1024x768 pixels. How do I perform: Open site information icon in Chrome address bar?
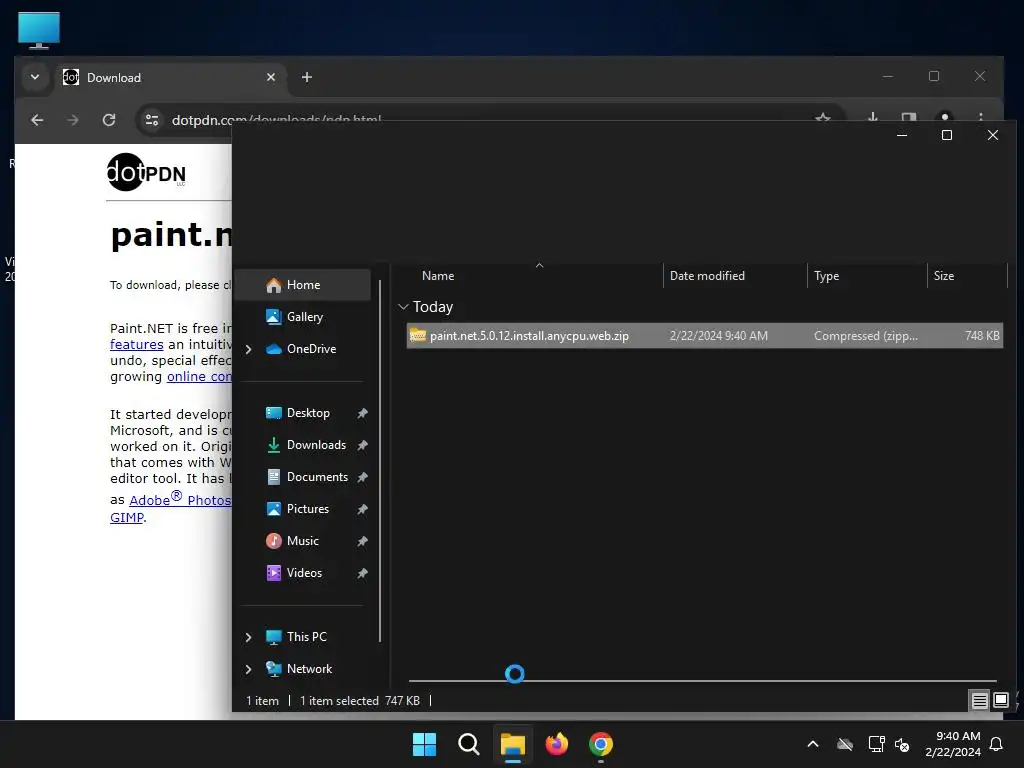[152, 120]
